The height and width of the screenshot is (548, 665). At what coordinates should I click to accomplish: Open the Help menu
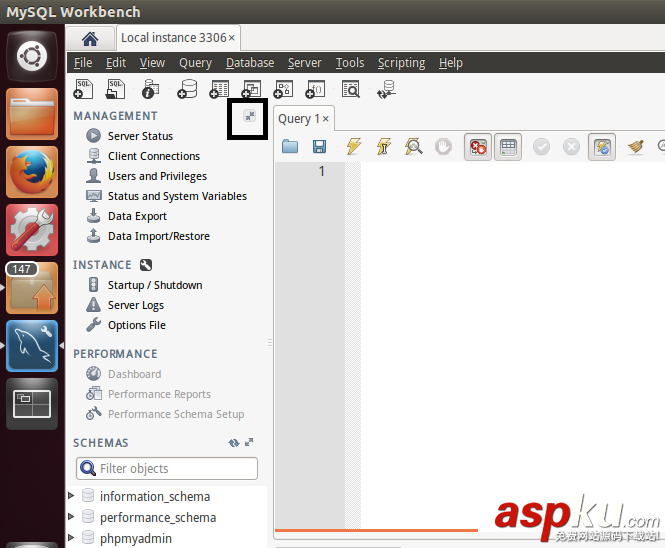coord(450,63)
